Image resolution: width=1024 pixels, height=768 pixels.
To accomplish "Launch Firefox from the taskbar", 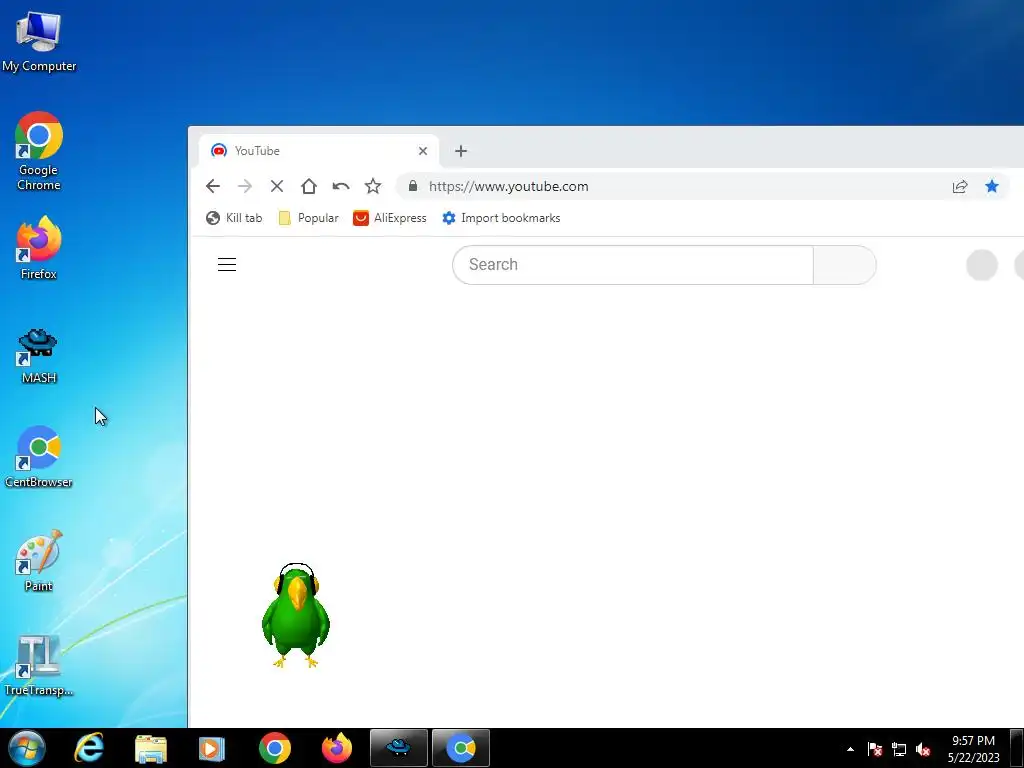I will [x=337, y=748].
